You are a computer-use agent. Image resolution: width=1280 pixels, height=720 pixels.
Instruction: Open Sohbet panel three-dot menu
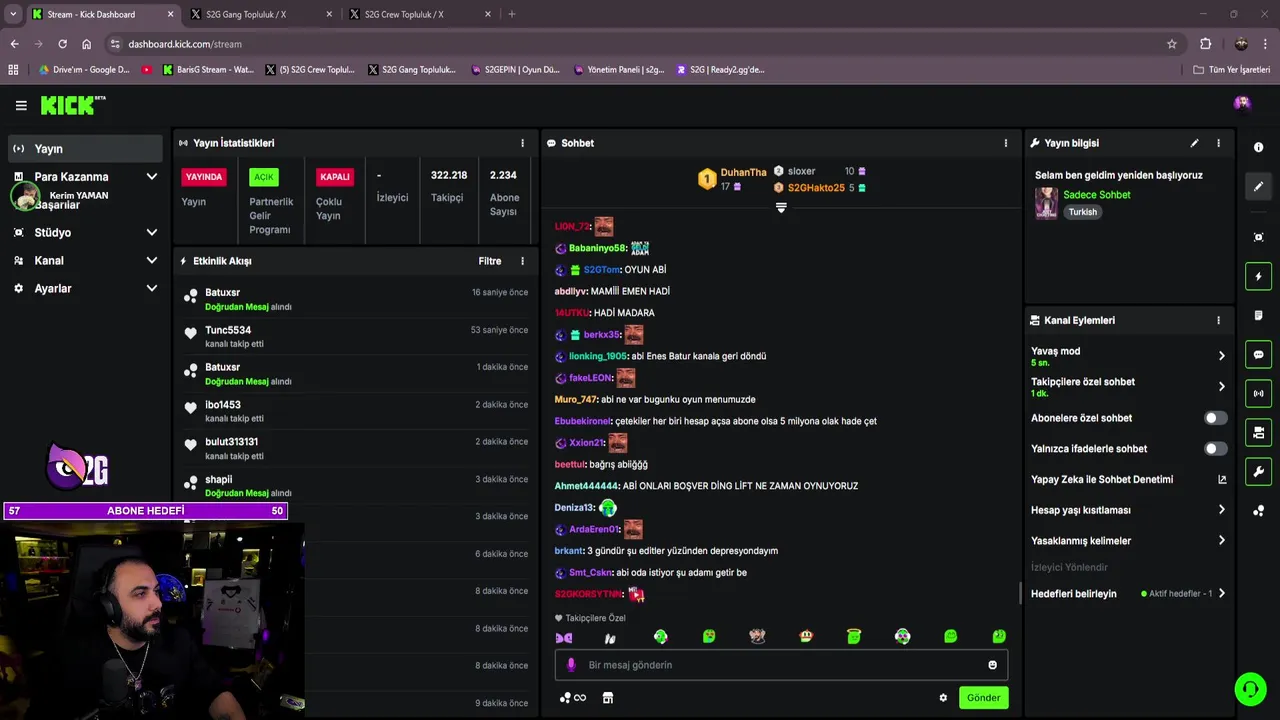tap(1006, 143)
